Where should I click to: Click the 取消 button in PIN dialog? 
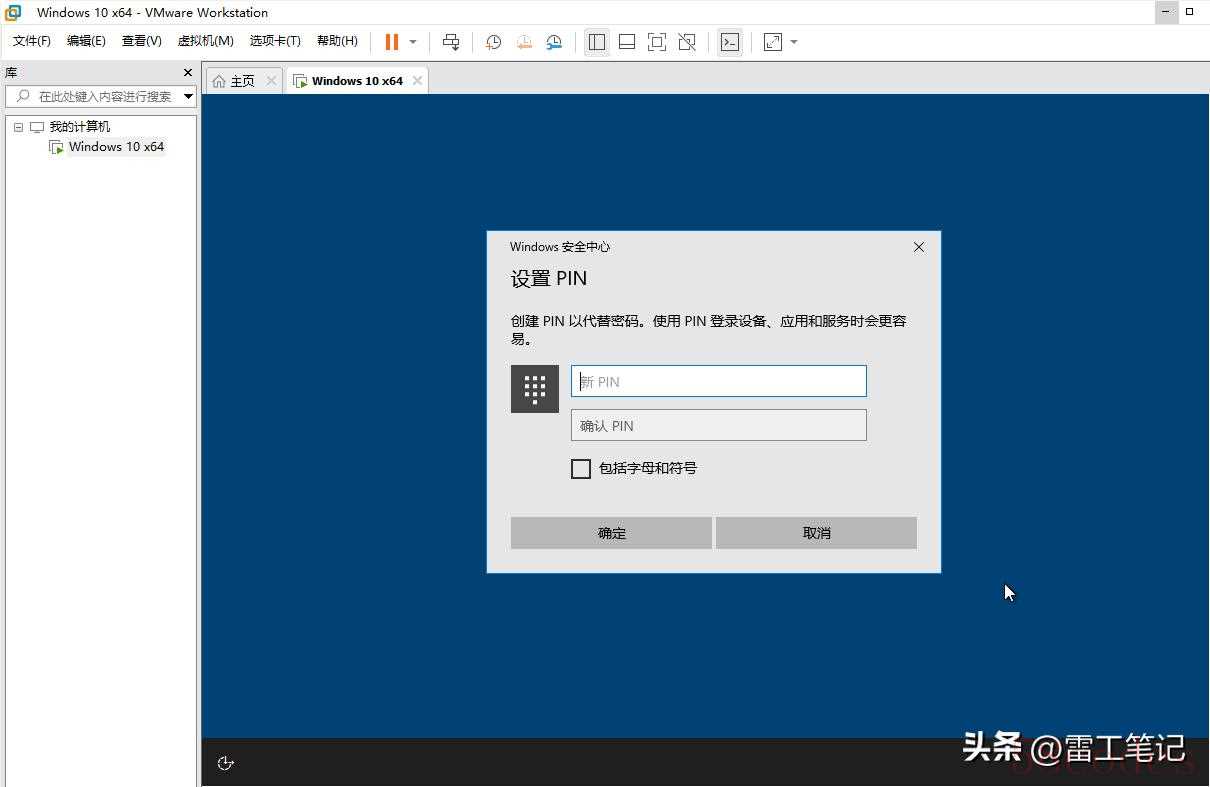[816, 533]
